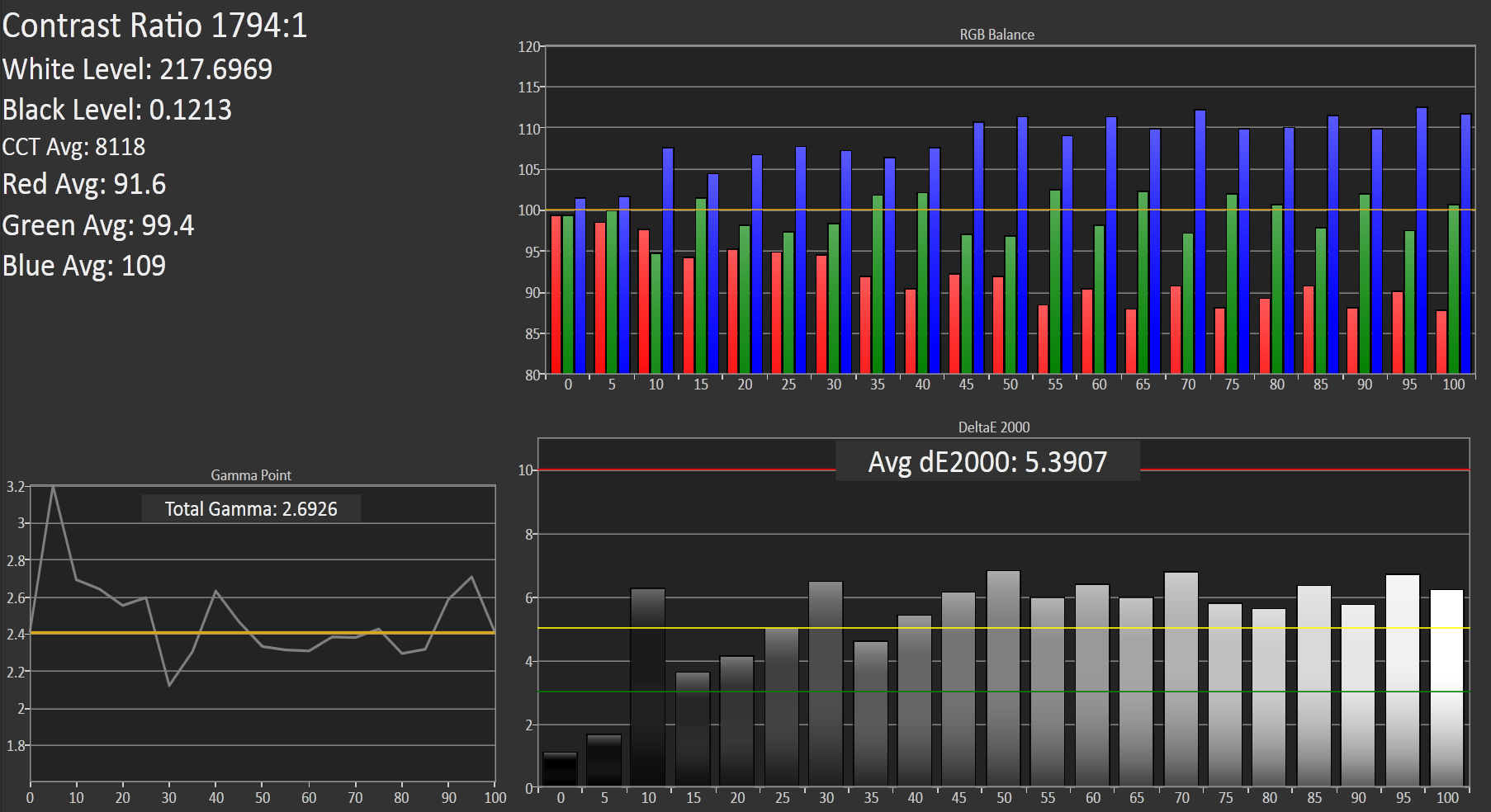Click the DeltaE bar at 20 percent

(x=736, y=721)
